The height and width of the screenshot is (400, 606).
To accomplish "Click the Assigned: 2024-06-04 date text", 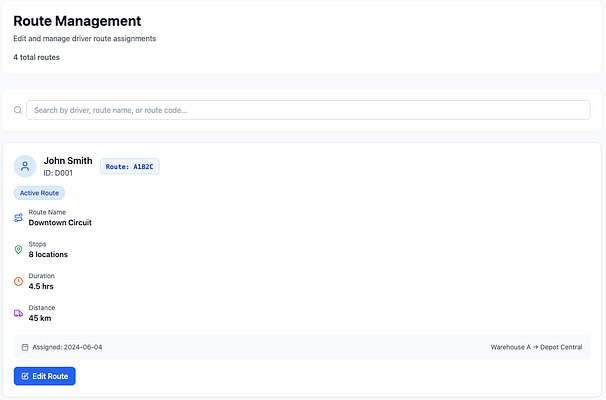I will [67, 347].
